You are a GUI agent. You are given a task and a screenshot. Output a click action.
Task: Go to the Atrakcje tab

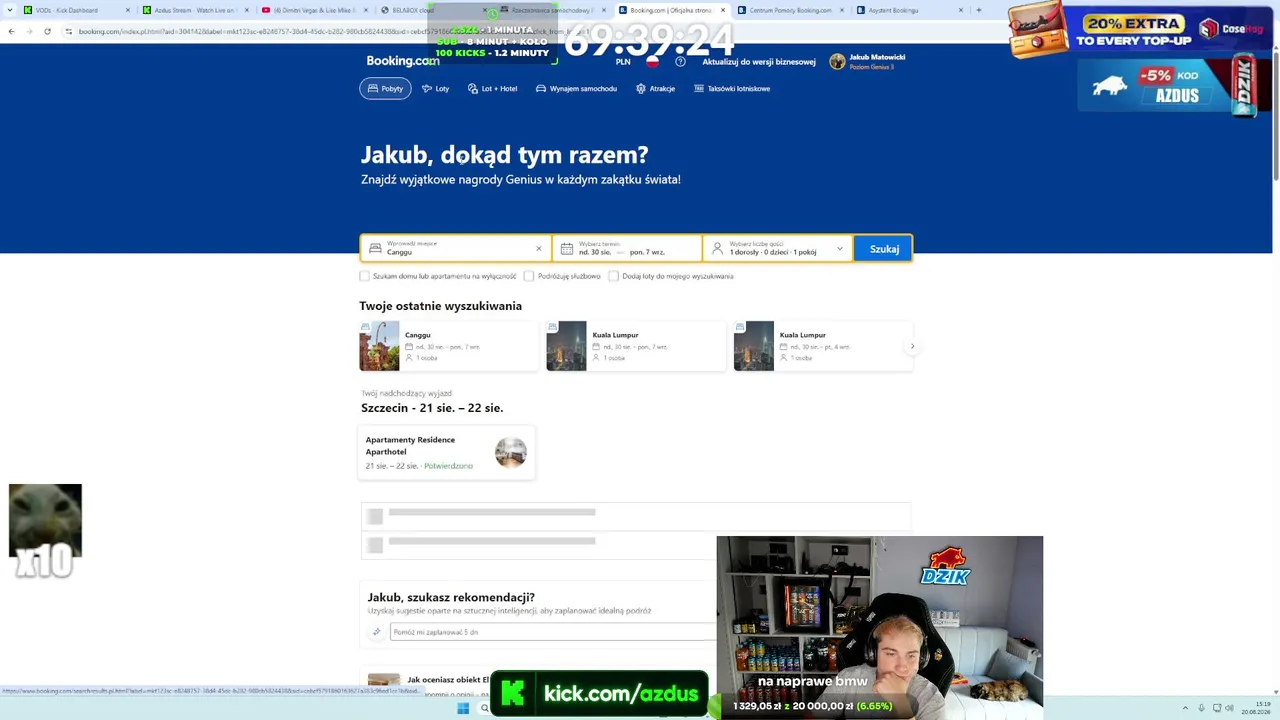[x=655, y=88]
